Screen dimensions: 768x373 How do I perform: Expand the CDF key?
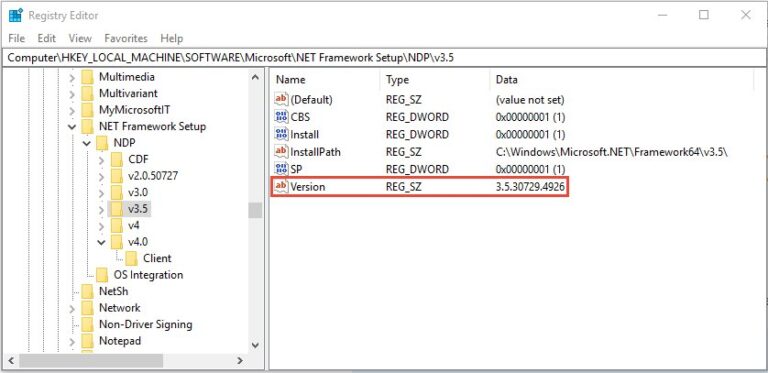(x=101, y=160)
